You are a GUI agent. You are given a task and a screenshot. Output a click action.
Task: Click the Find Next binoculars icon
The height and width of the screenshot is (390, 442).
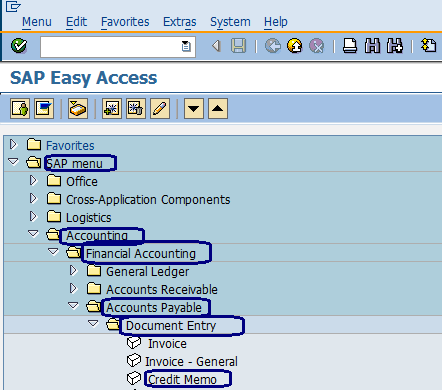click(395, 46)
